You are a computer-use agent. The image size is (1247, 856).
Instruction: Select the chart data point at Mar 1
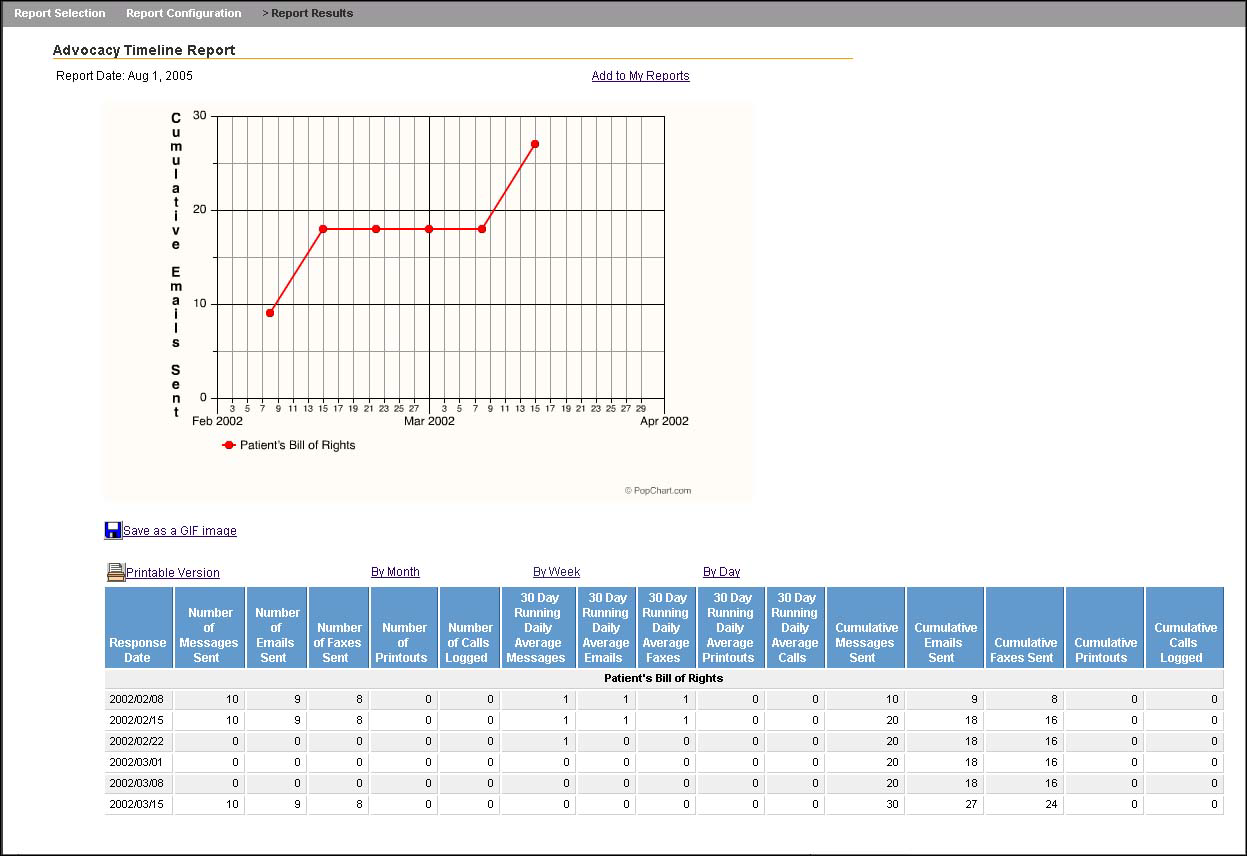tap(429, 229)
